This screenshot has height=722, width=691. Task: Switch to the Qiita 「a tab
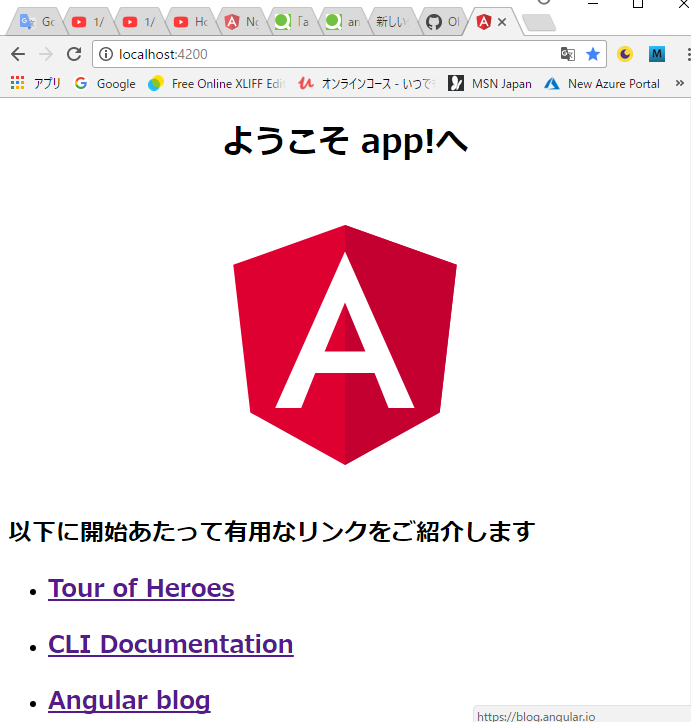[x=292, y=22]
